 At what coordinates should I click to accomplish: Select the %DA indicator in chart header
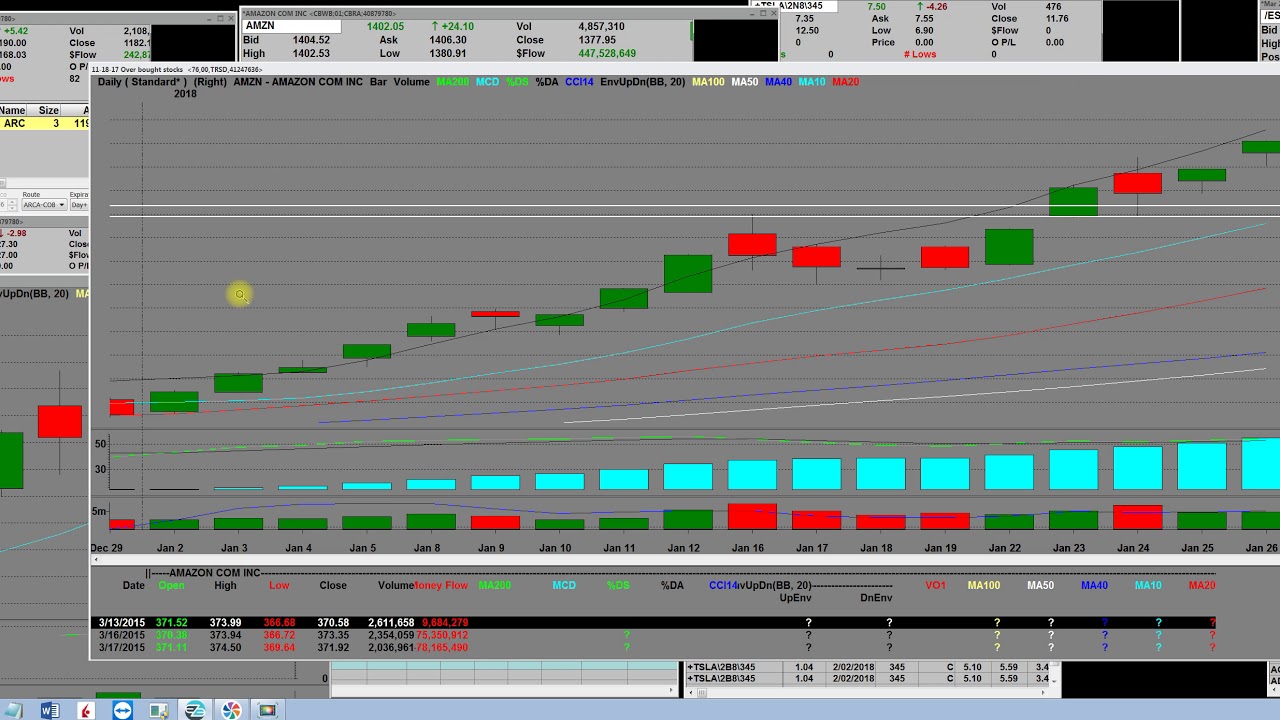547,82
